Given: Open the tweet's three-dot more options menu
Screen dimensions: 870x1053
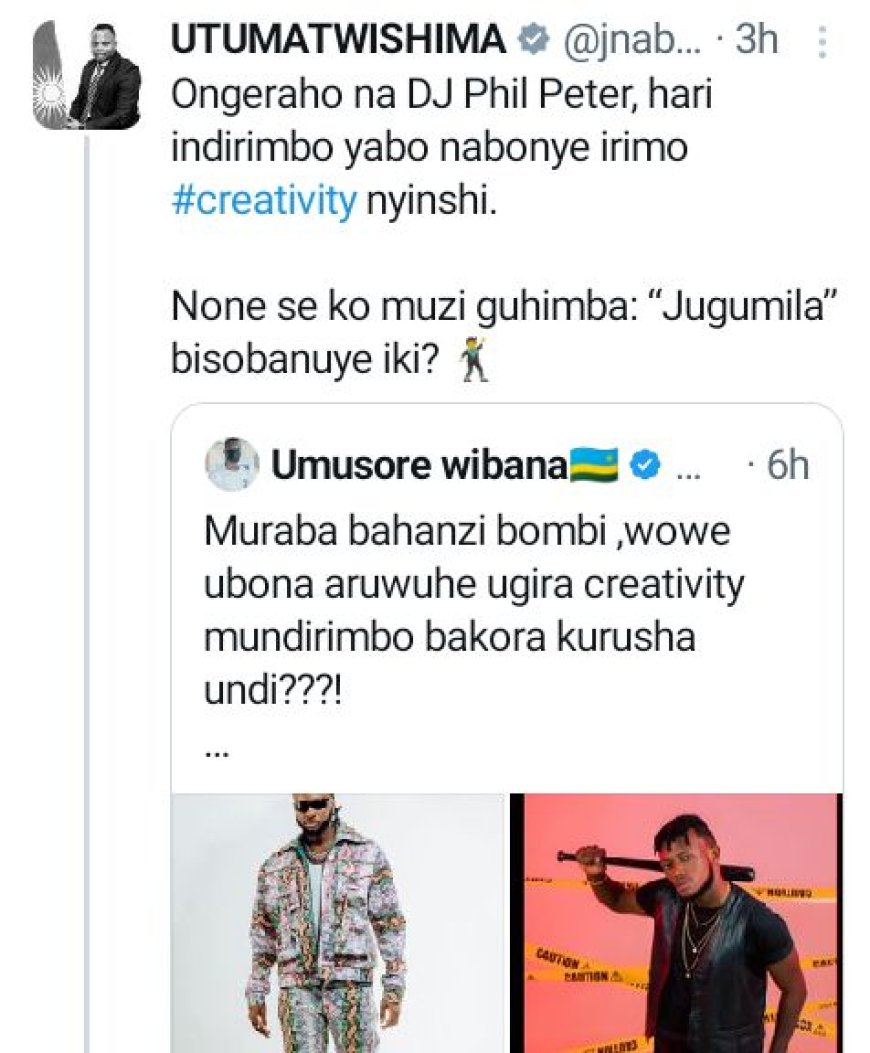Looking at the screenshot, I should pos(822,42).
